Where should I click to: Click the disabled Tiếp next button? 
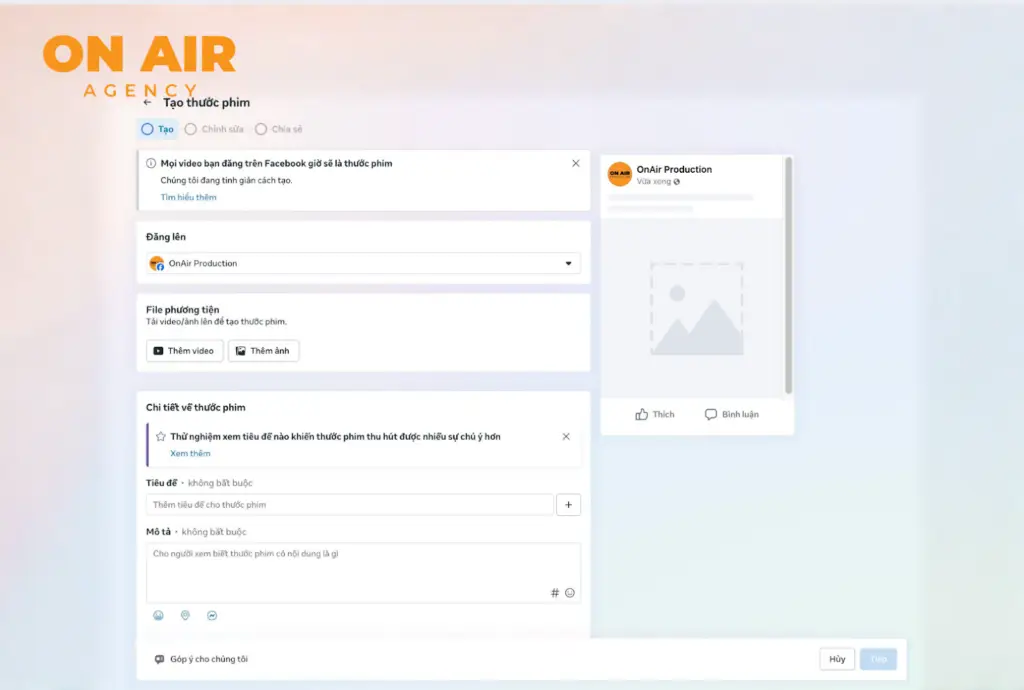click(878, 659)
